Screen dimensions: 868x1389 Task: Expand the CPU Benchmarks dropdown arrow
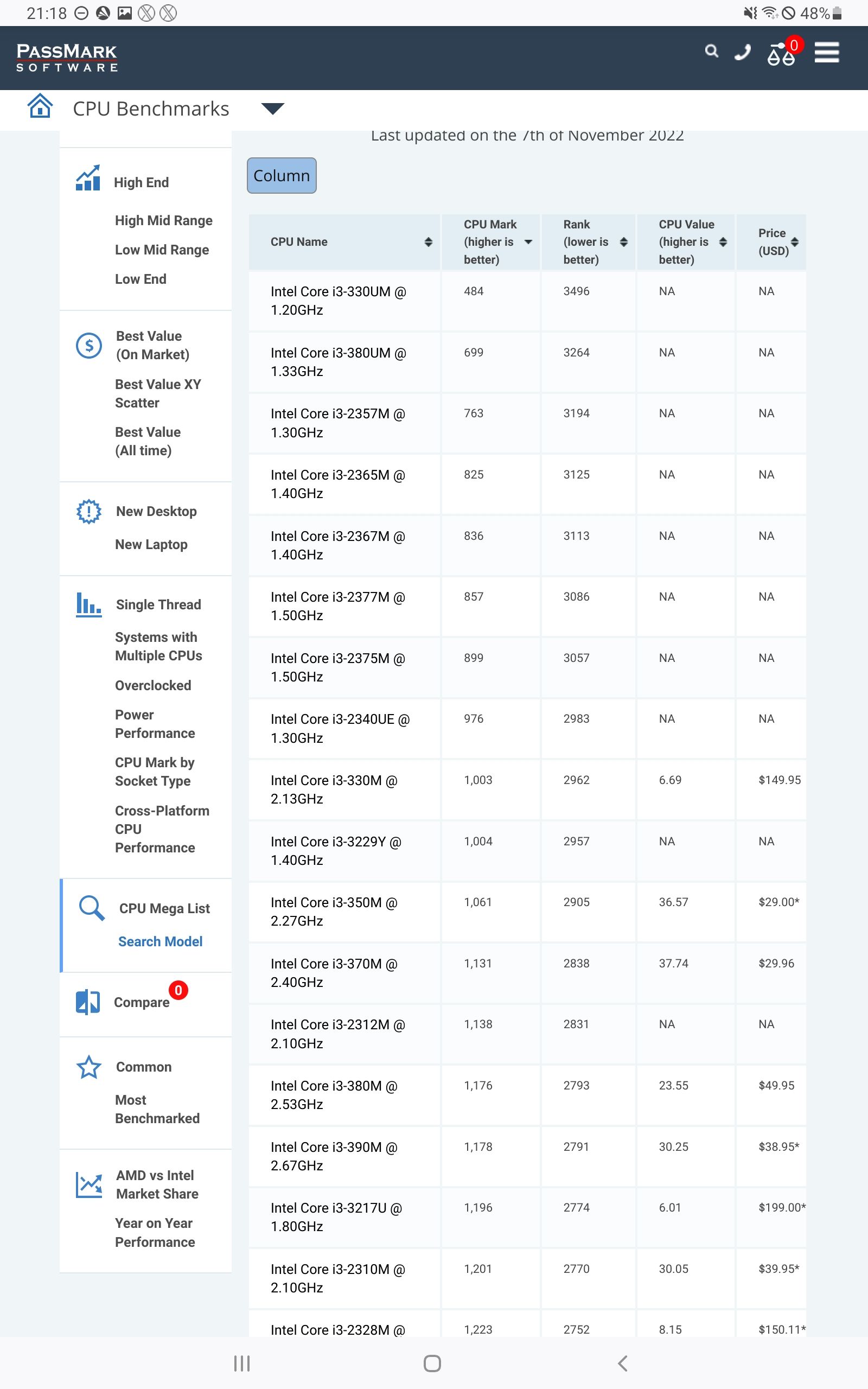point(273,109)
